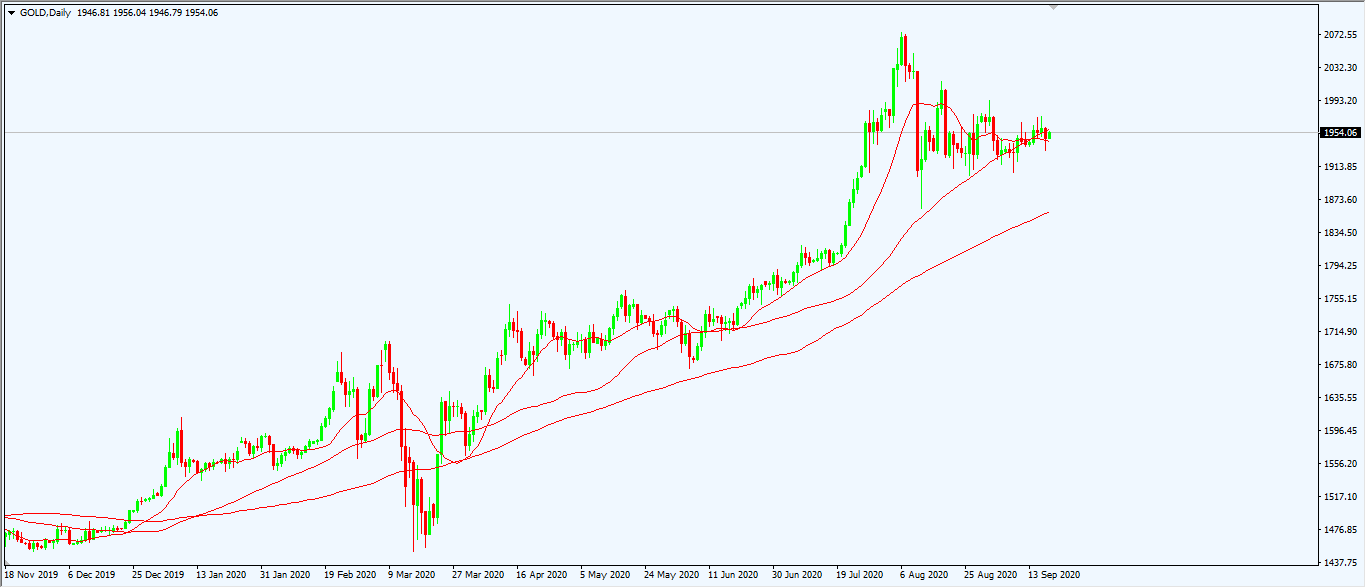Click the 1913.85 price axis label
Screen dimensions: 1366x588
1340,167
